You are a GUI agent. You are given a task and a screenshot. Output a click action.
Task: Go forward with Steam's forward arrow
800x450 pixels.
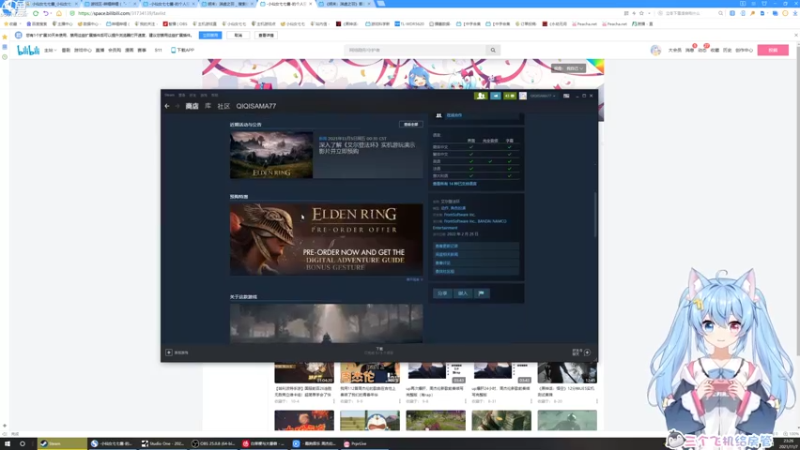point(177,106)
